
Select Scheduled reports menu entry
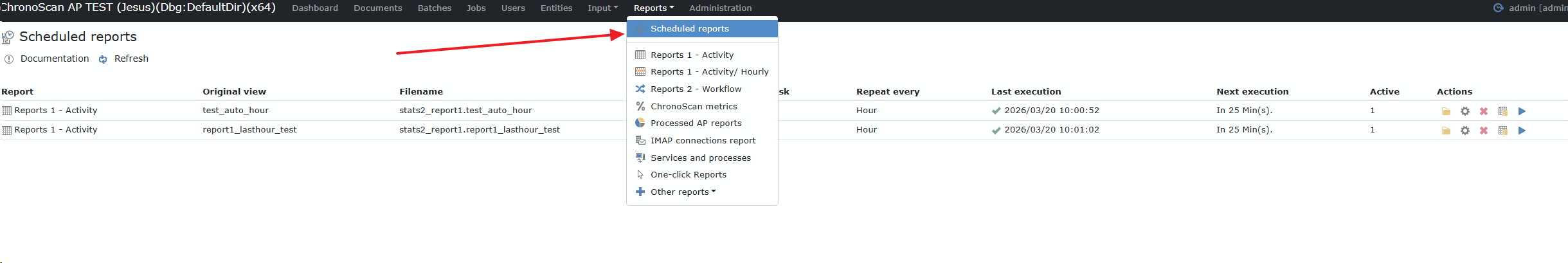(x=689, y=28)
